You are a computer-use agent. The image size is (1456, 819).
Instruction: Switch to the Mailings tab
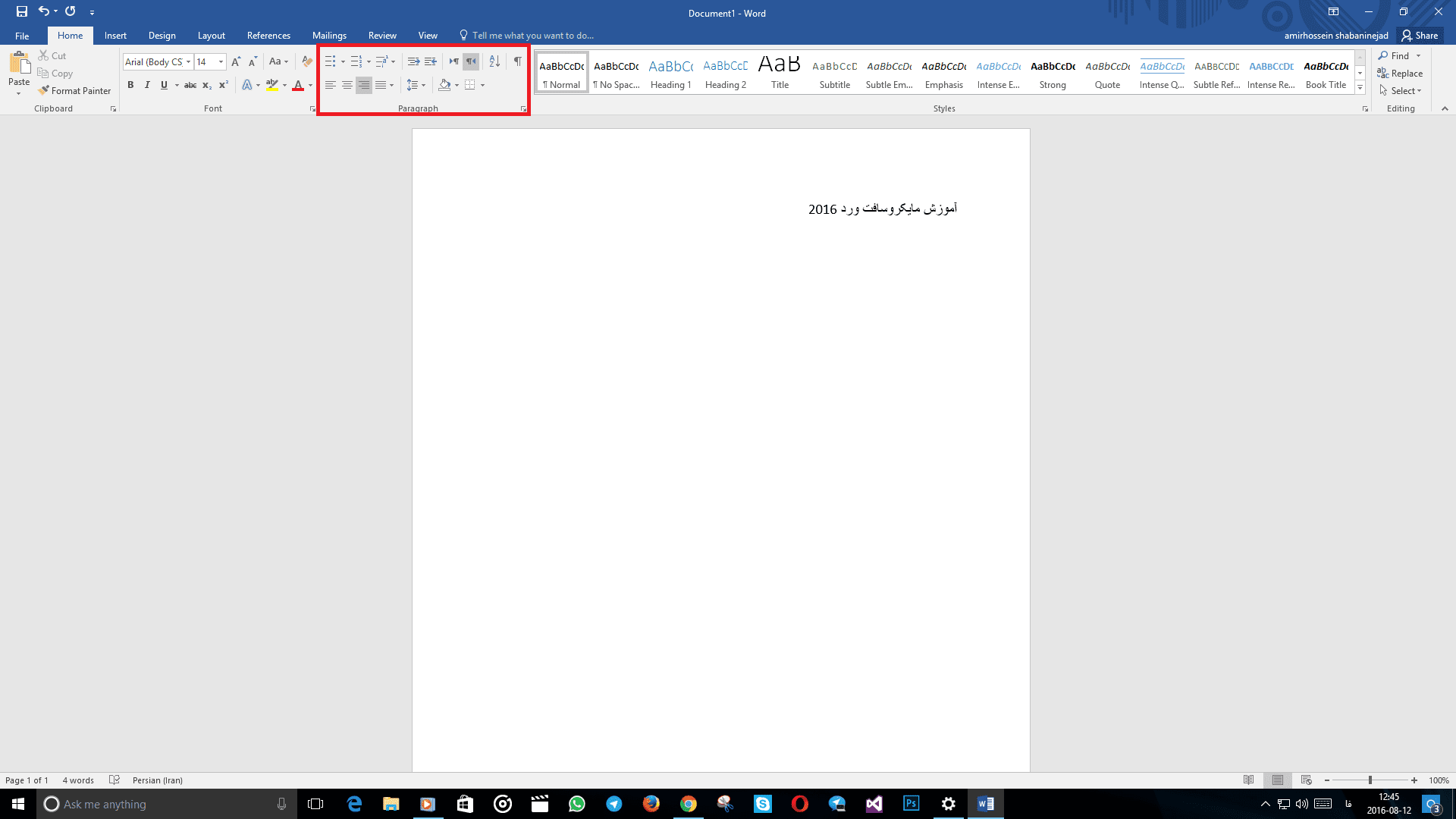tap(329, 36)
